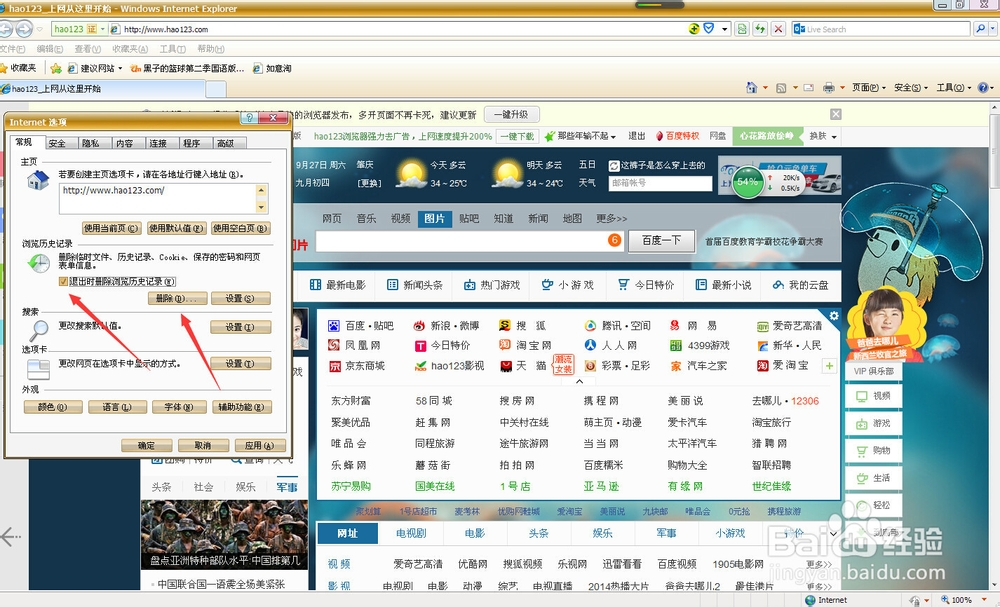This screenshot has width=1000, height=607.
Task: Open the 安全(S) command bar dropdown
Action: [x=911, y=88]
